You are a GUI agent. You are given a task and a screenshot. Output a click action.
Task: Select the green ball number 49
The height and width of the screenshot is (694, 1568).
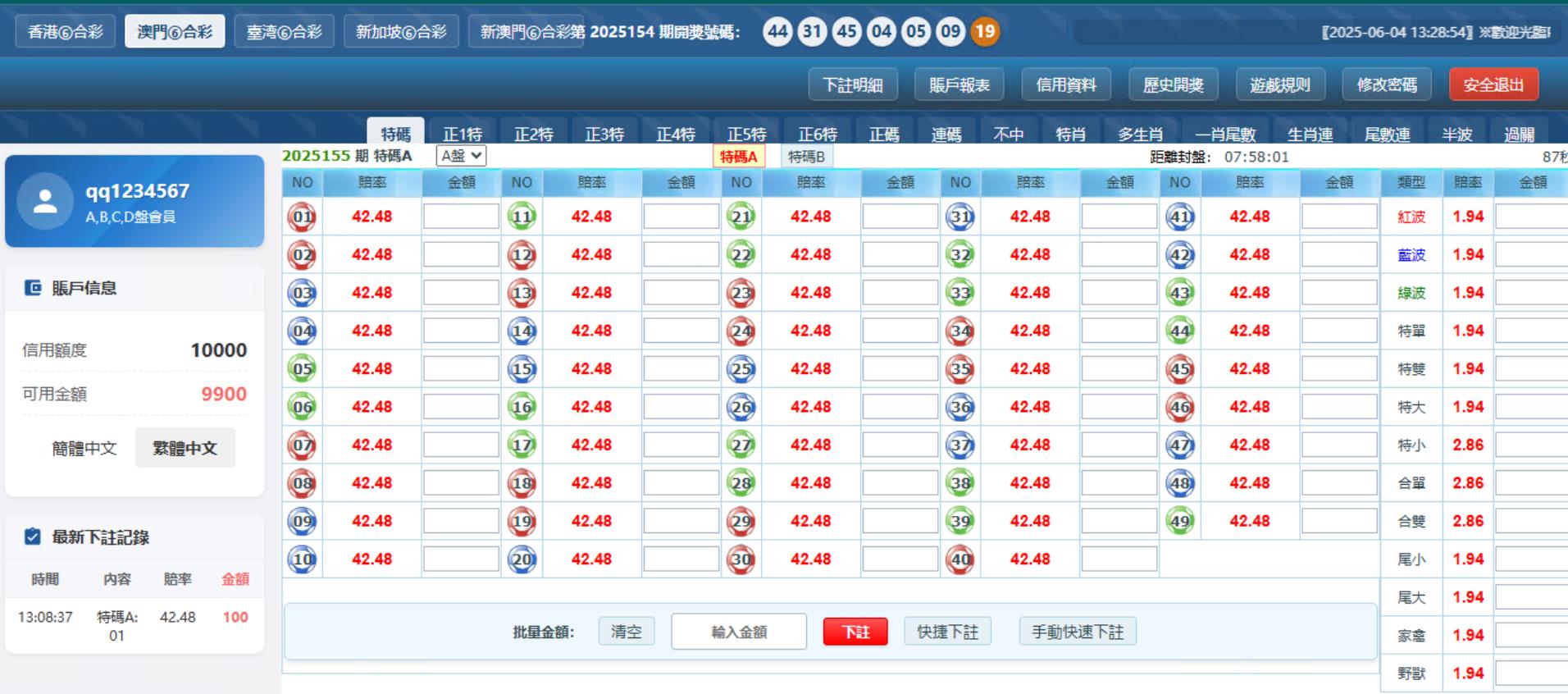point(1179,522)
